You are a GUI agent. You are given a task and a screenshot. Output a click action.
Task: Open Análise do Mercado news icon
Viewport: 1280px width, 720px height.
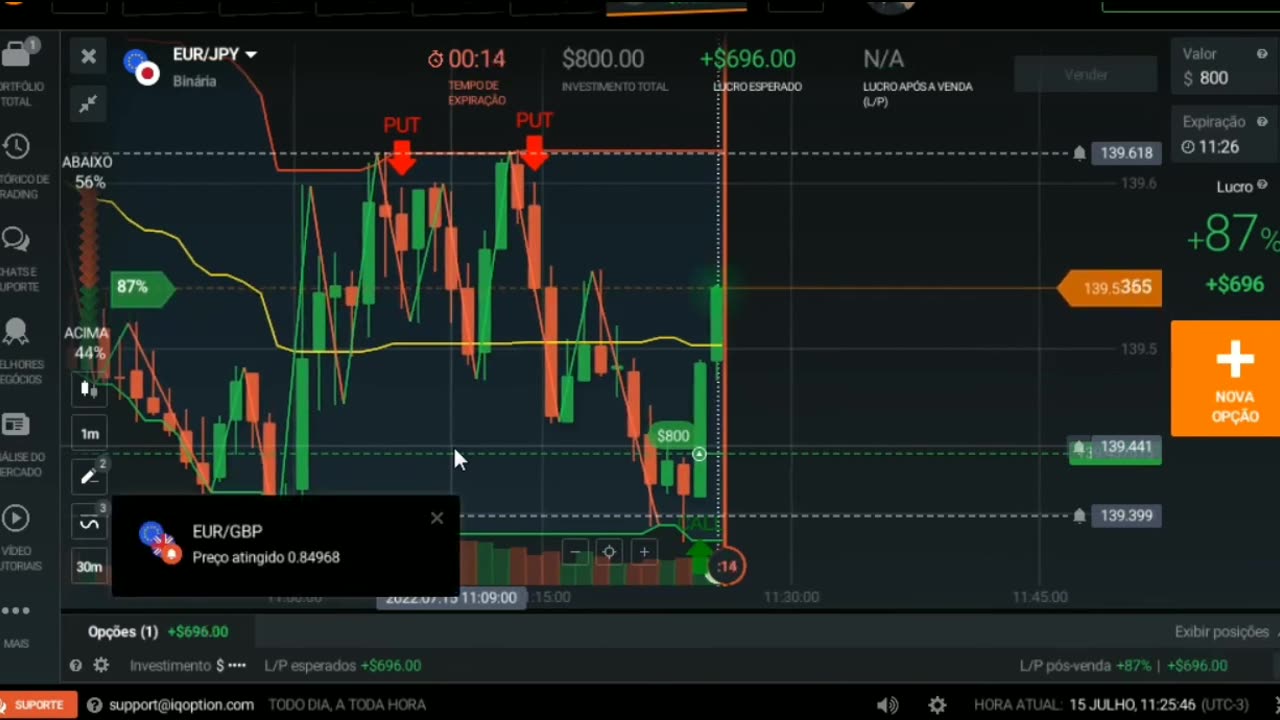click(x=16, y=425)
